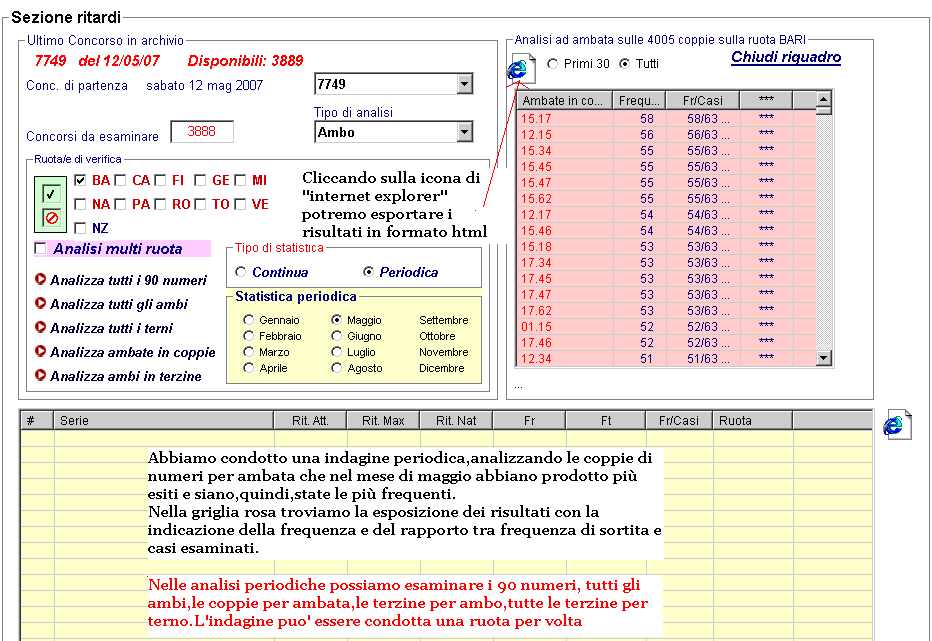The image size is (932, 641).
Task: Select Febbraio month radio button
Action: (248, 335)
